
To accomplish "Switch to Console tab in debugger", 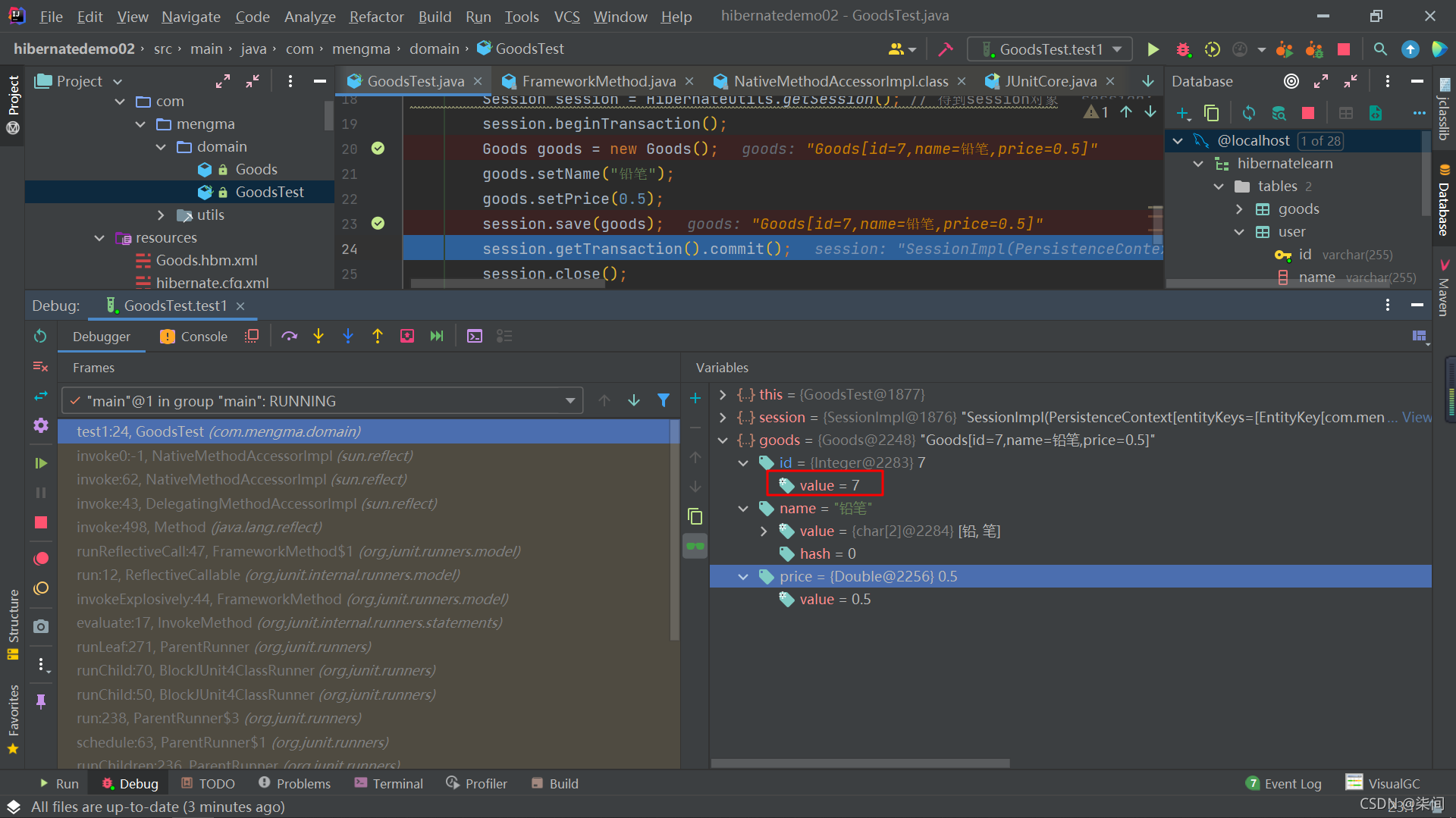I will (x=194, y=336).
